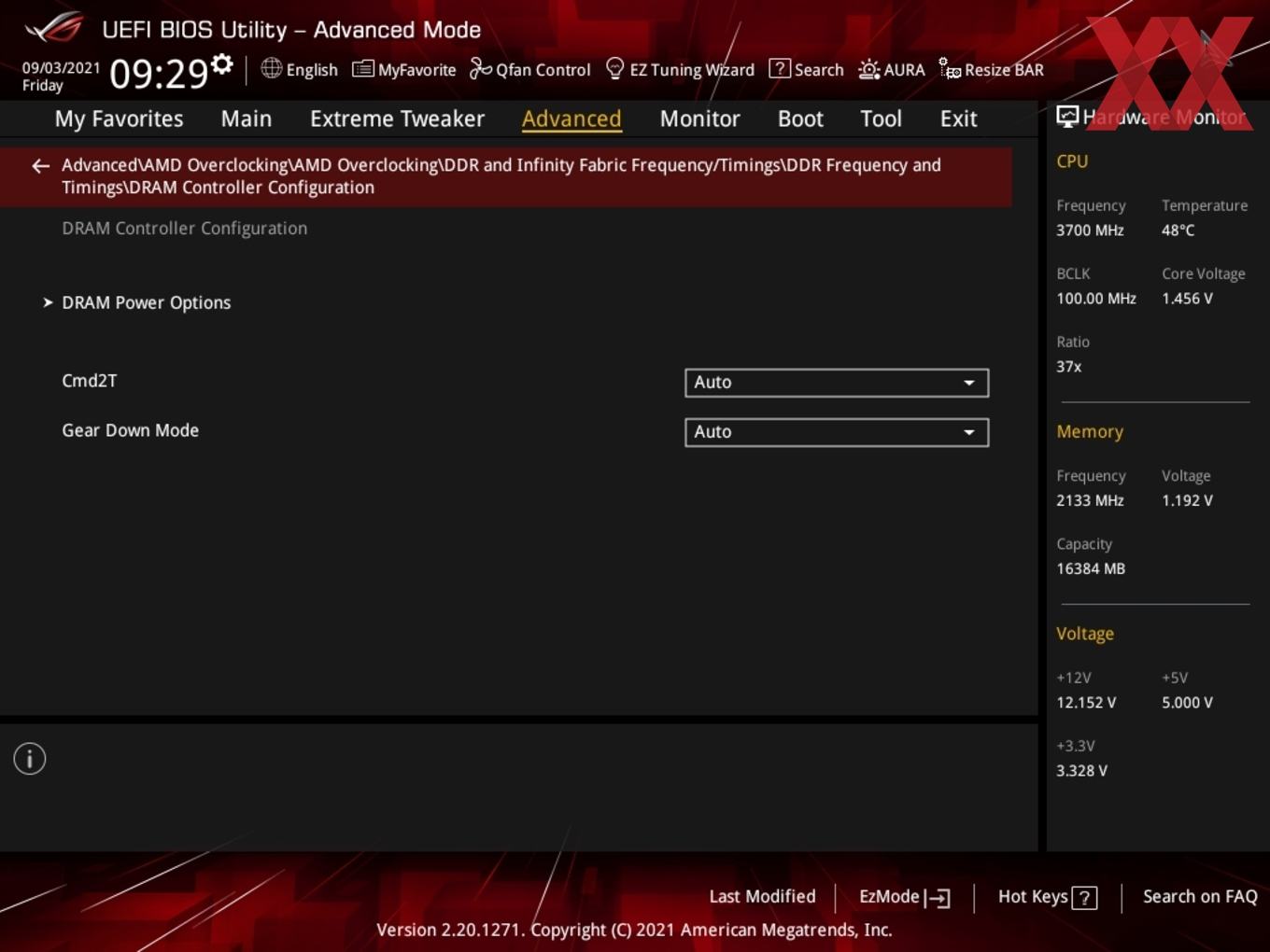Click the 09:29 clock display
This screenshot has width=1270, height=952.
tap(159, 73)
